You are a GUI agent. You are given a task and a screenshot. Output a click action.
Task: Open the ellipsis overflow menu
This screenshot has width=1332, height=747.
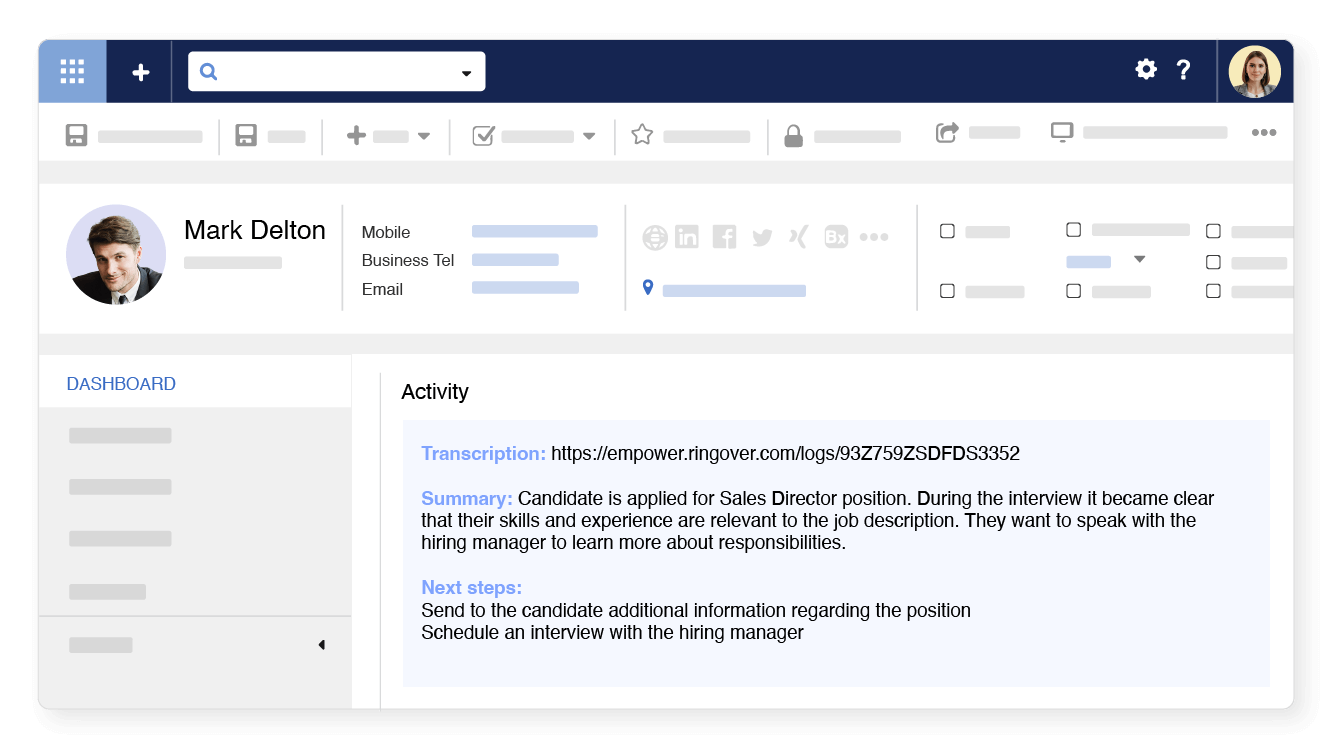coord(1264,132)
